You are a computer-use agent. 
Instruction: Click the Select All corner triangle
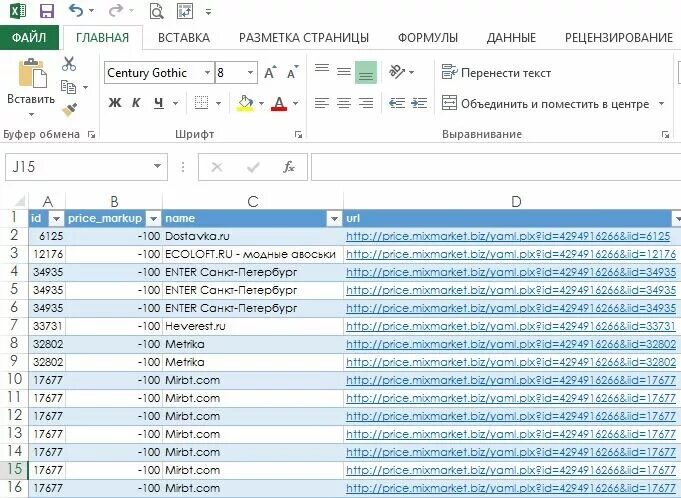(20, 201)
